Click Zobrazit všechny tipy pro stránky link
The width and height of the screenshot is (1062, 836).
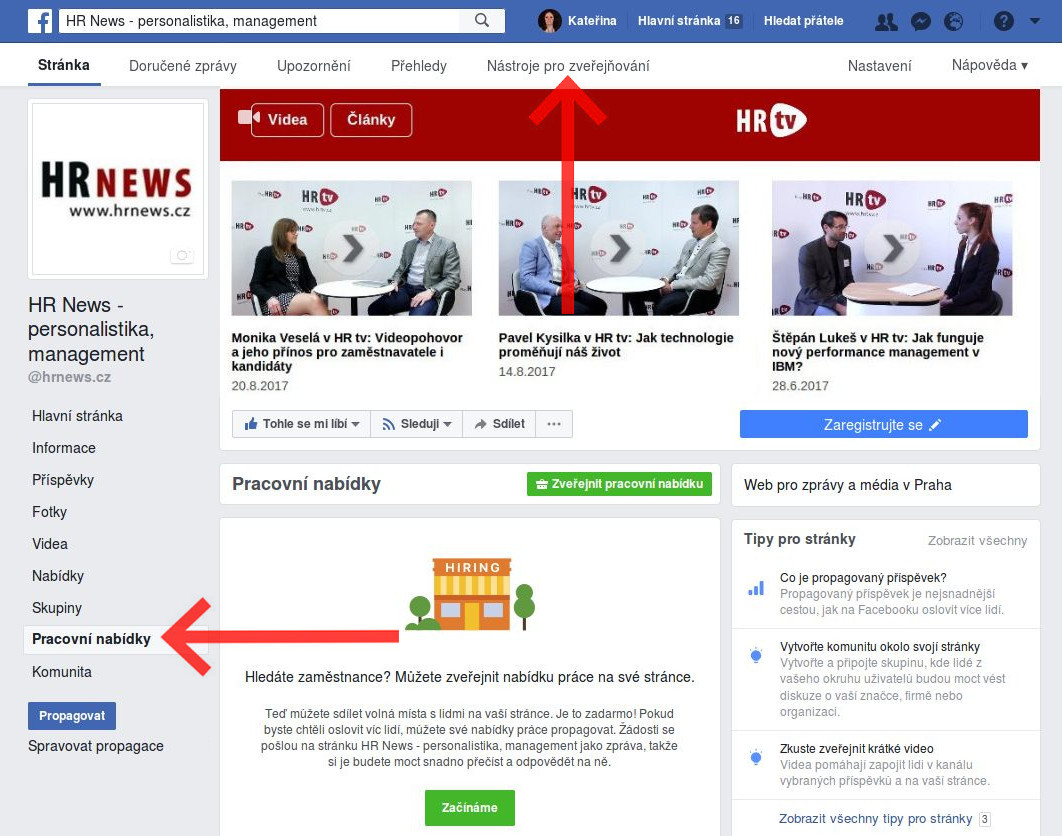(875, 818)
